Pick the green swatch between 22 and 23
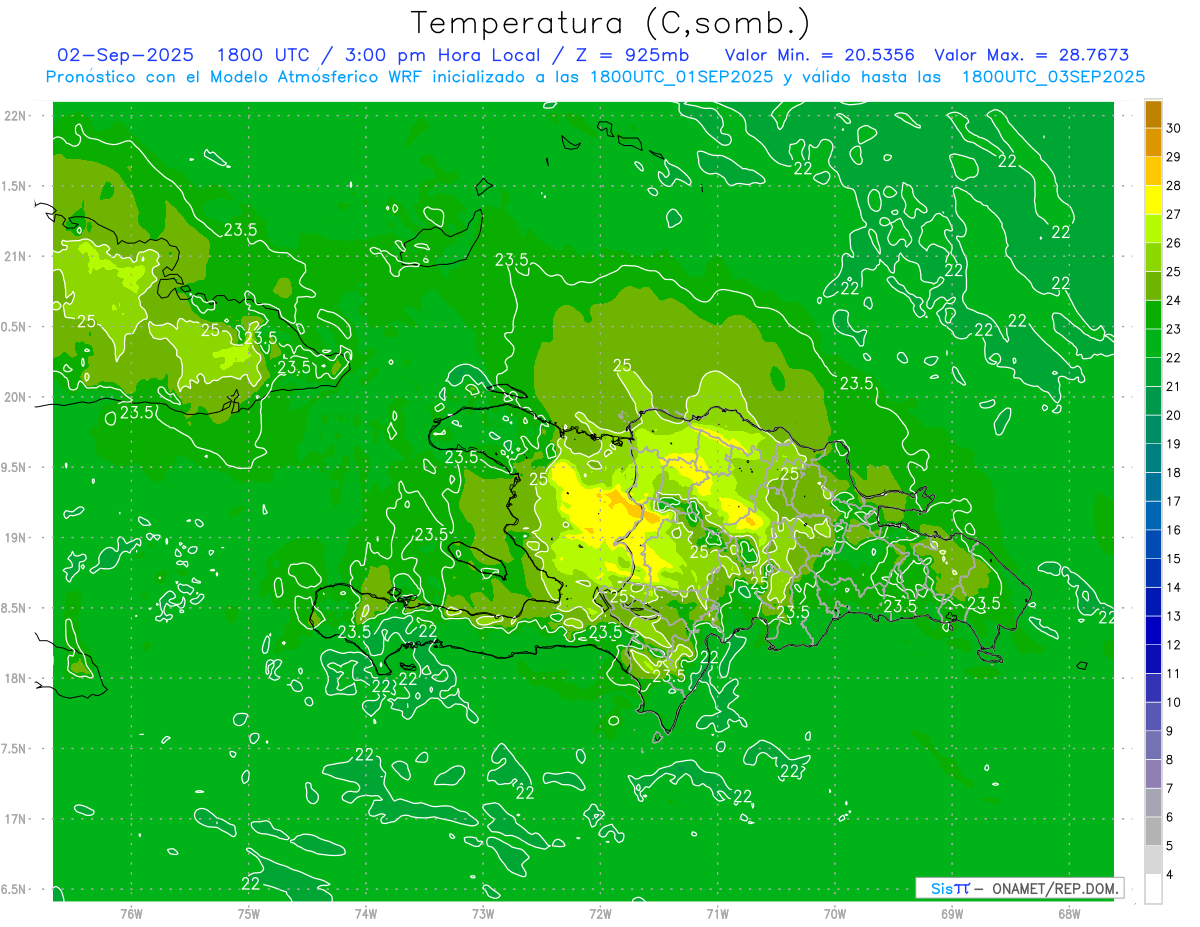The image size is (1200, 927). point(1153,344)
